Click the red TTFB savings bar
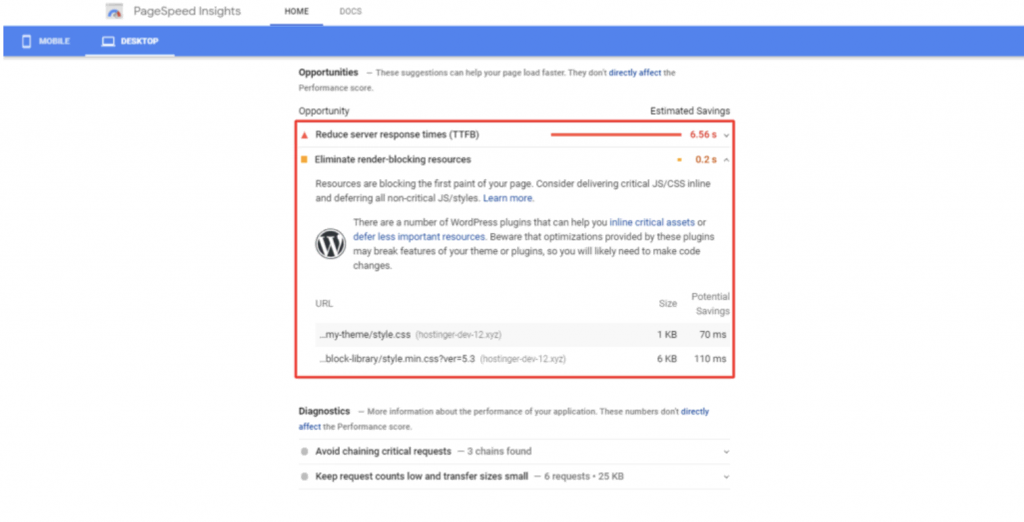 point(616,135)
